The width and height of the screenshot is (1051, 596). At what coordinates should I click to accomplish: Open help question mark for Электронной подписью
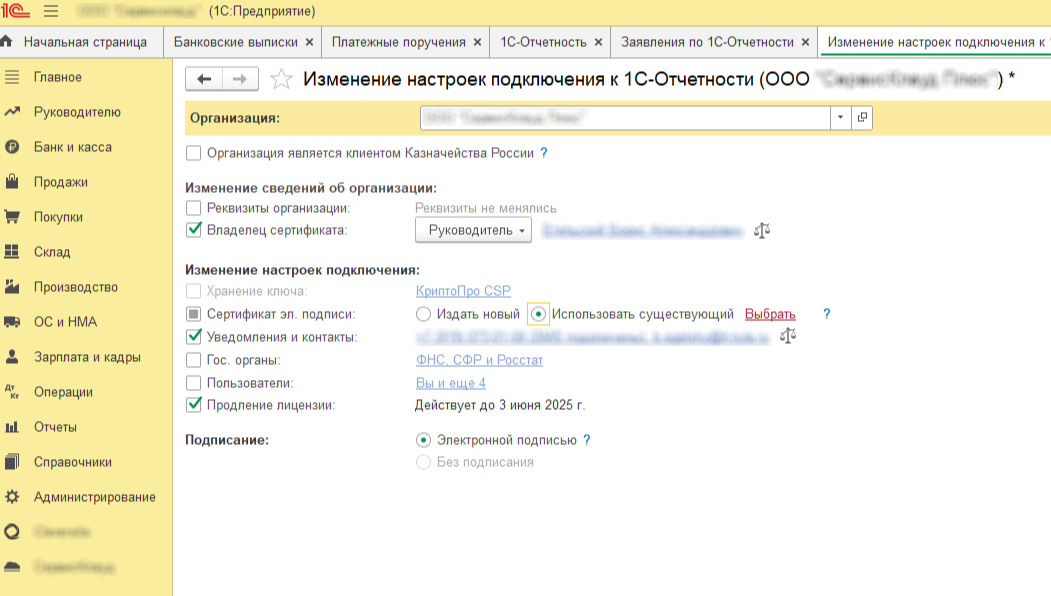(586, 440)
